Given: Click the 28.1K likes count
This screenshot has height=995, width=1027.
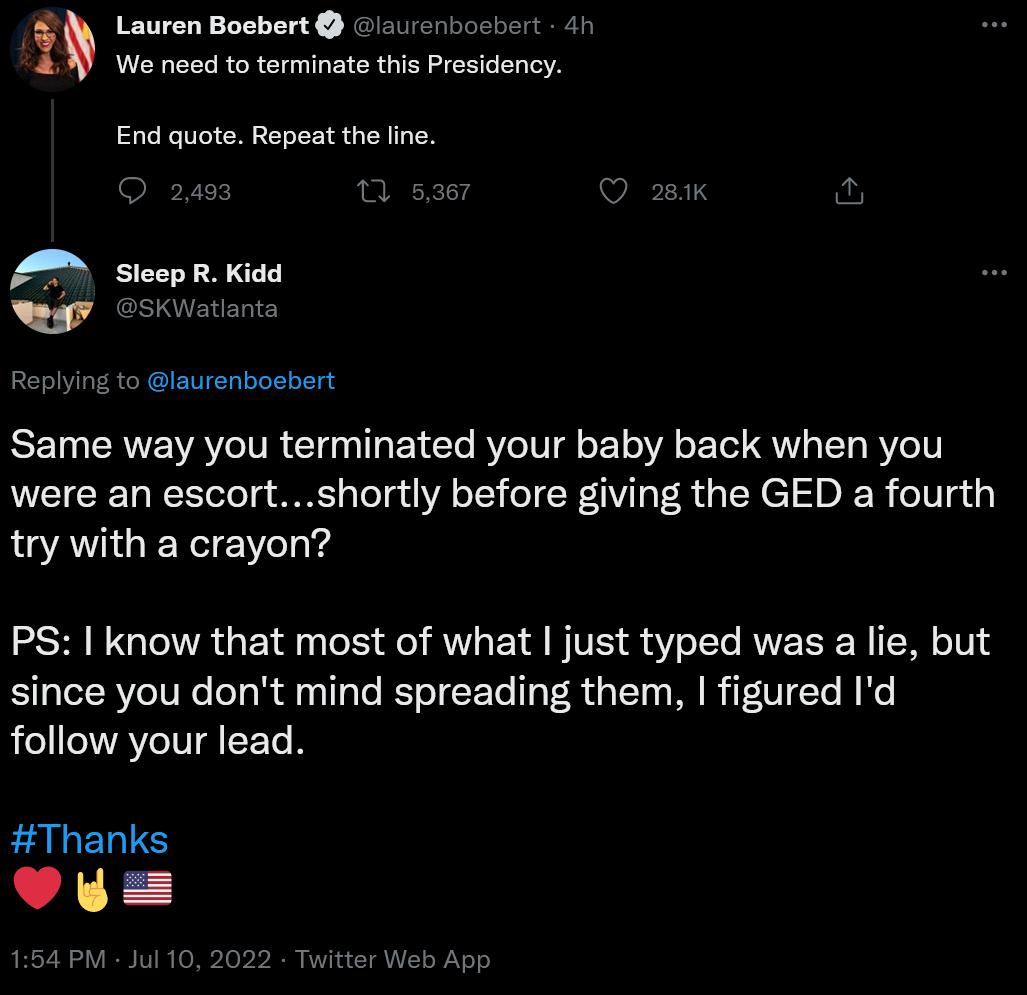Looking at the screenshot, I should tap(679, 192).
